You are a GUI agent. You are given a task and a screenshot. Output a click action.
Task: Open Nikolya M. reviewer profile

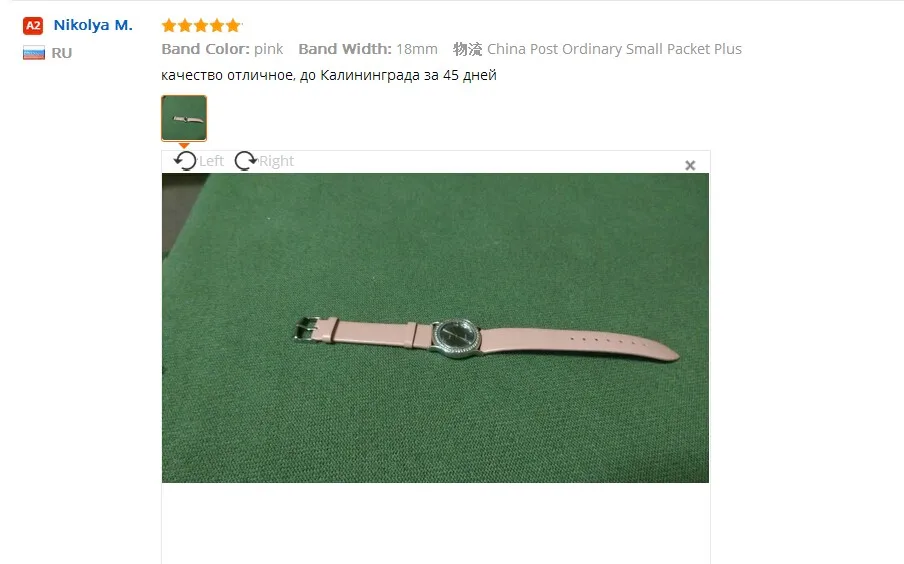(93, 25)
